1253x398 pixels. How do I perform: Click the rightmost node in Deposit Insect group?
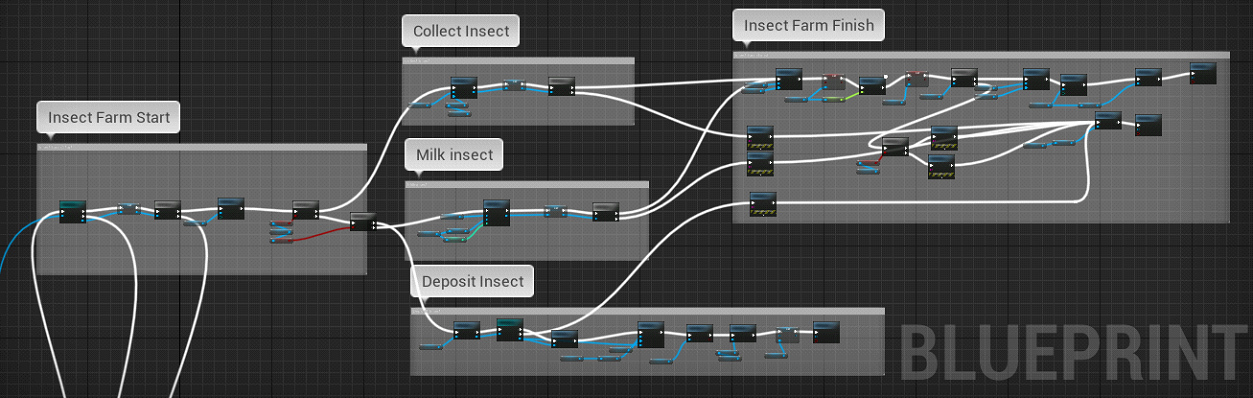tap(826, 332)
